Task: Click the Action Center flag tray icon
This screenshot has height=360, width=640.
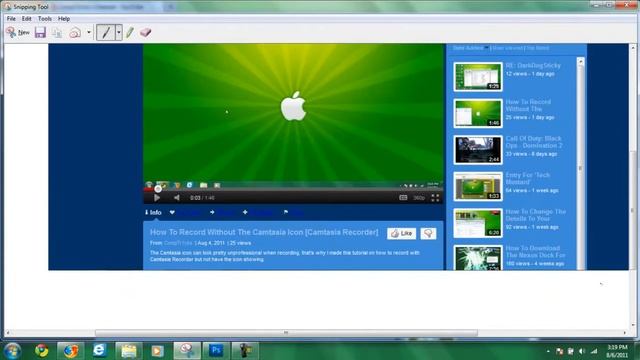Action: coord(560,351)
